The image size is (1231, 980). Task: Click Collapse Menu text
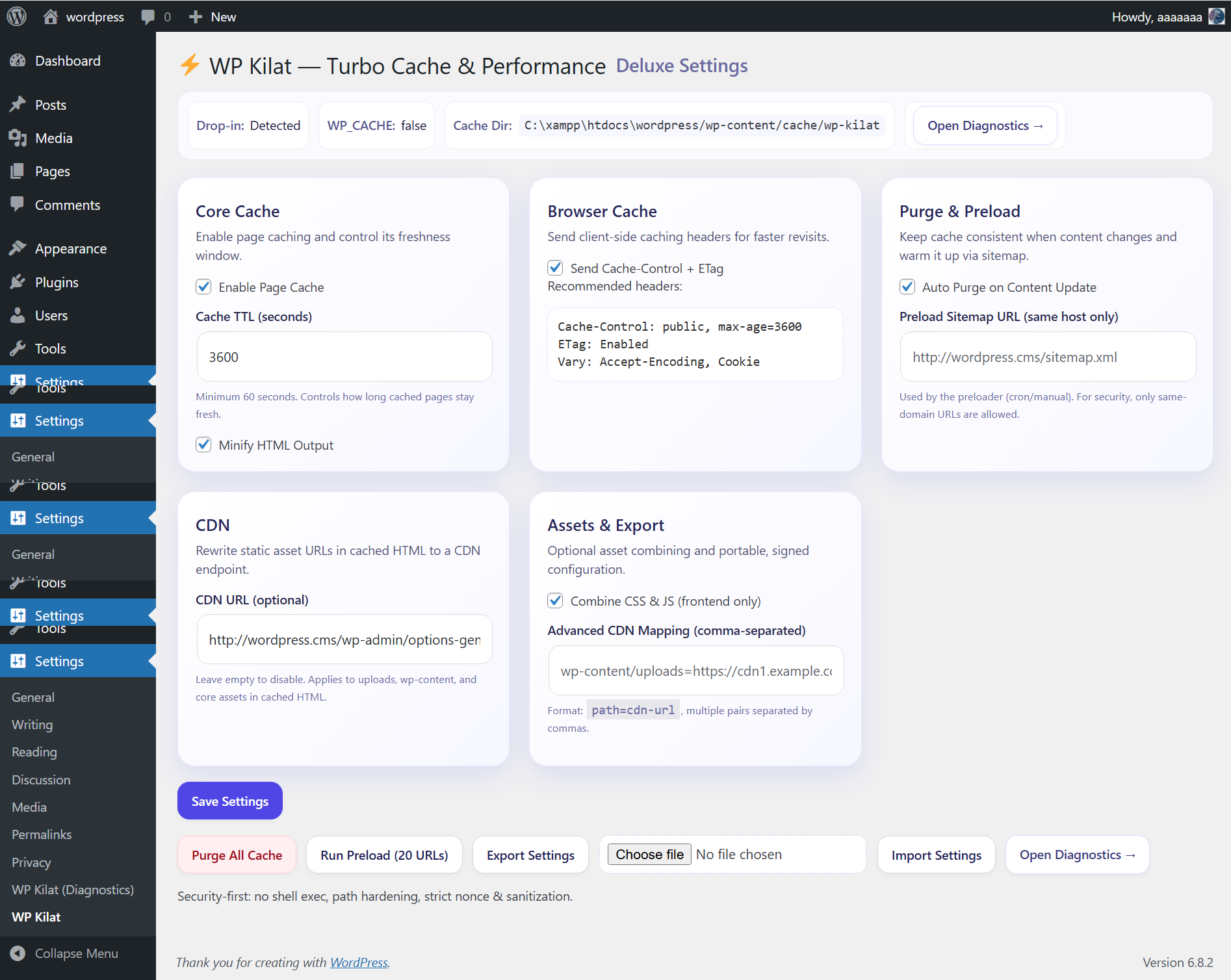77,953
